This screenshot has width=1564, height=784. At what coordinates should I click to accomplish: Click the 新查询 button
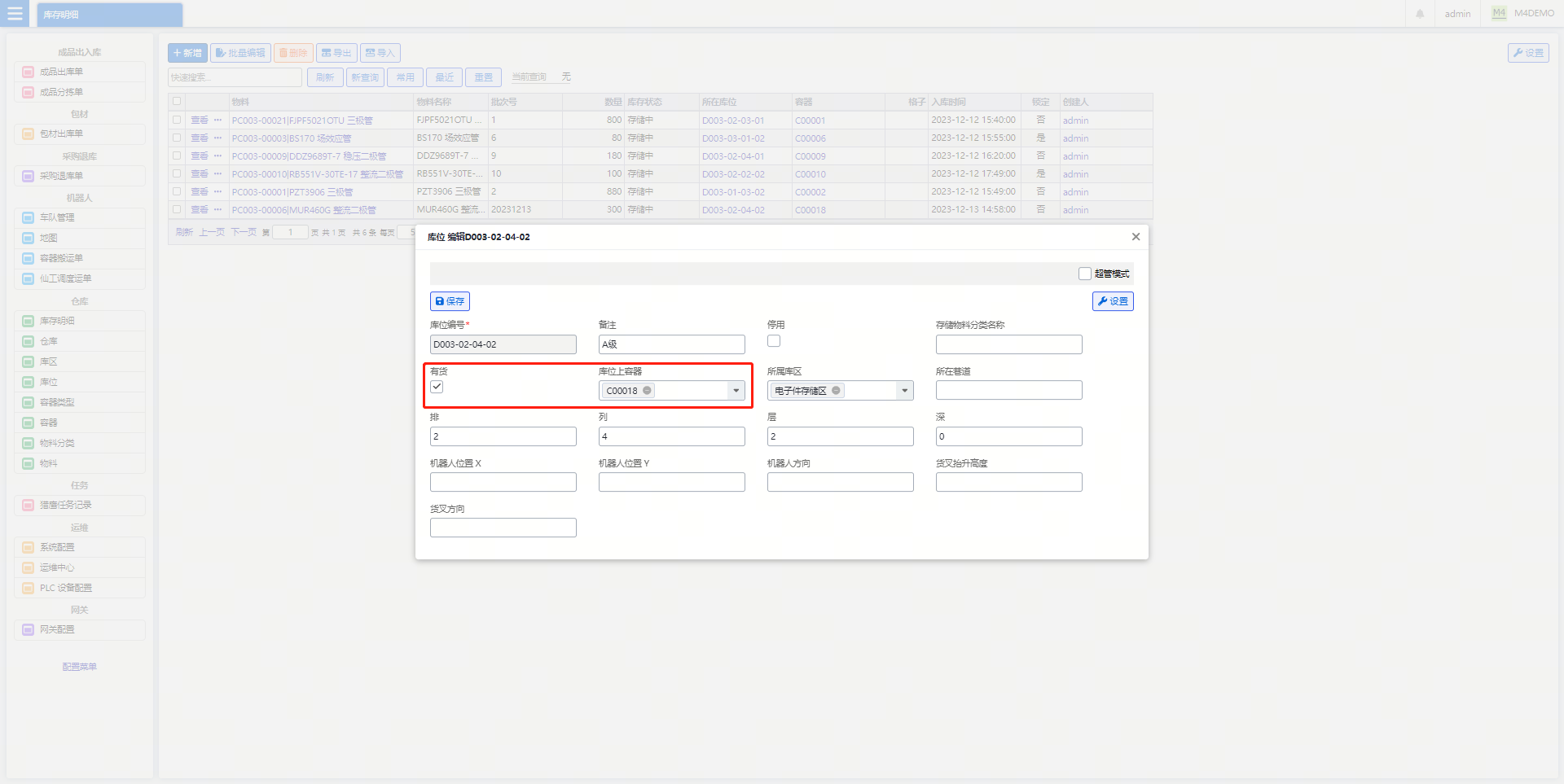(365, 77)
